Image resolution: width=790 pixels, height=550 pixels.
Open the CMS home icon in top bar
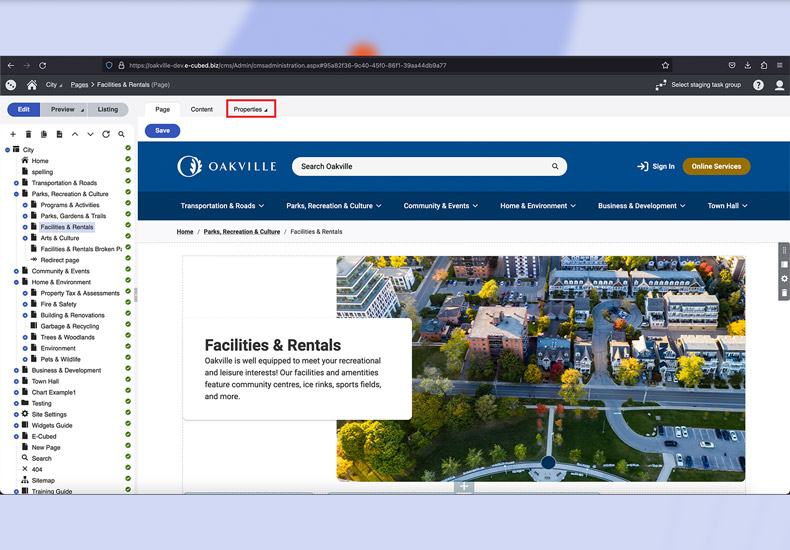click(x=32, y=85)
